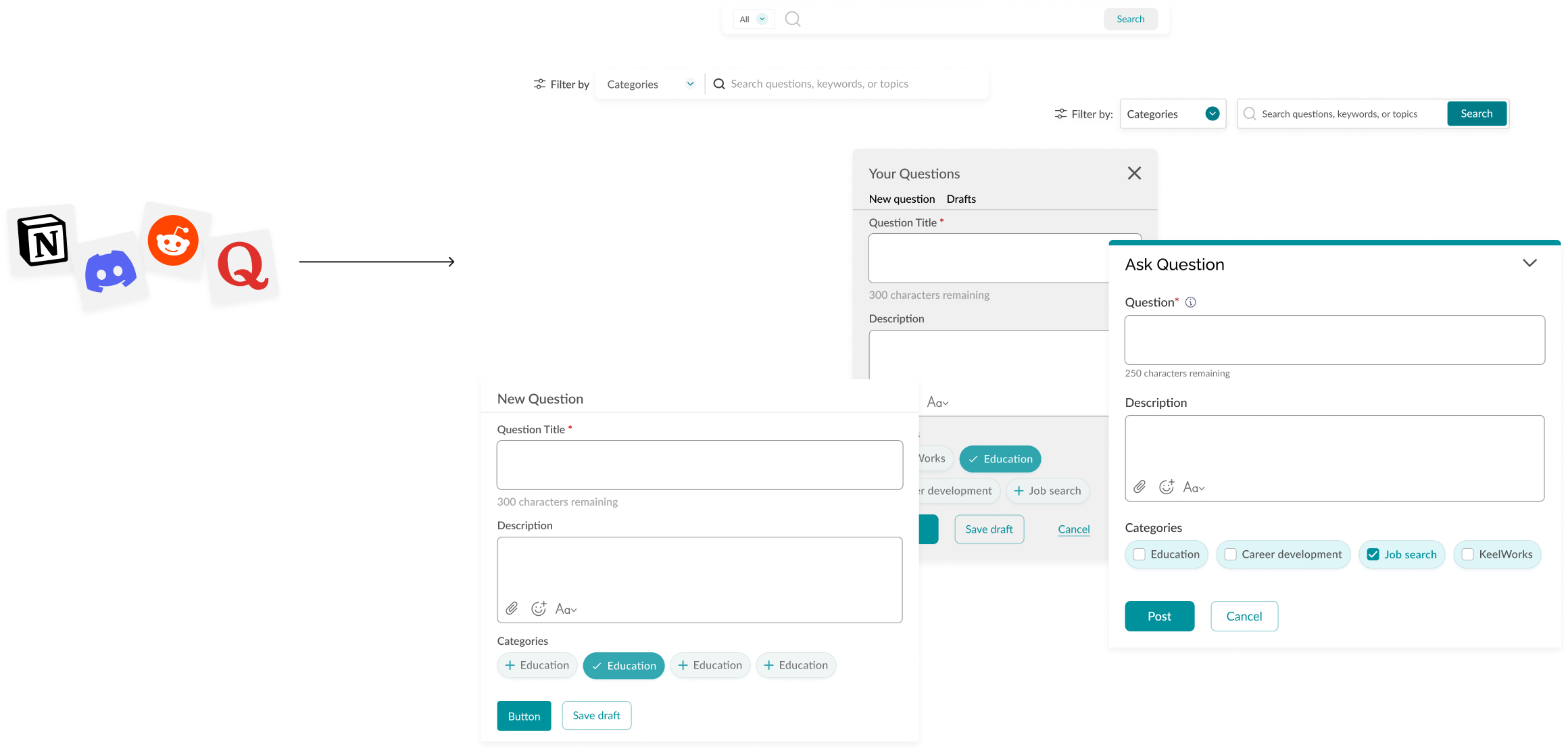Click the 'Ask Question' heading

point(1175,264)
